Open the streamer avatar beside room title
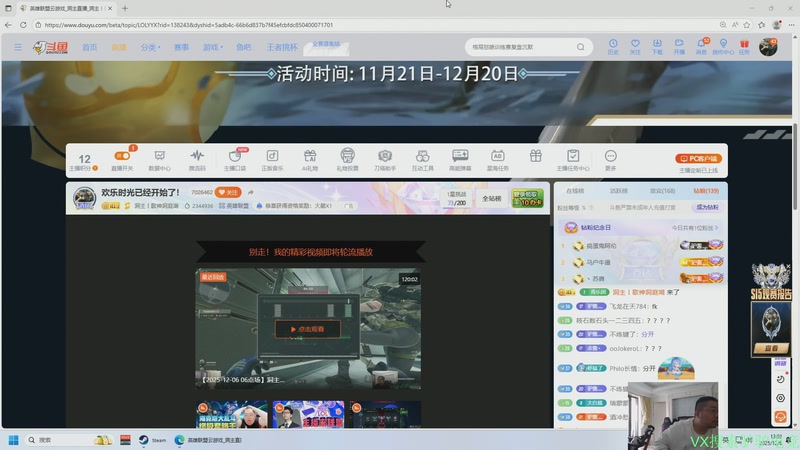The height and width of the screenshot is (450, 800). point(84,198)
